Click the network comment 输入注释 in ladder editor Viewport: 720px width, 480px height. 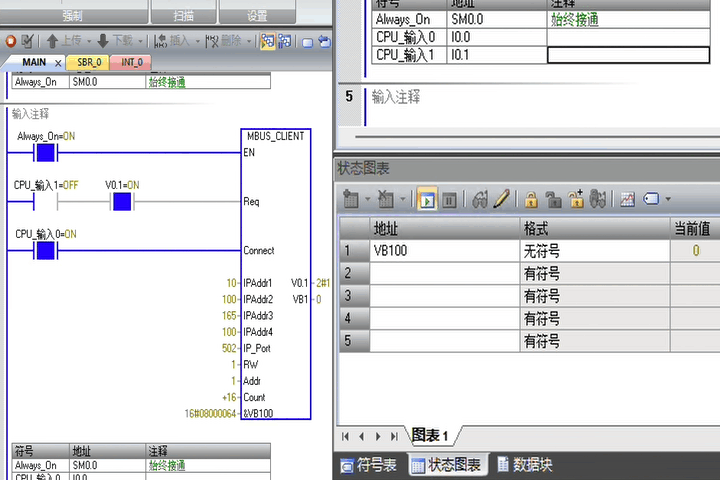coord(30,114)
